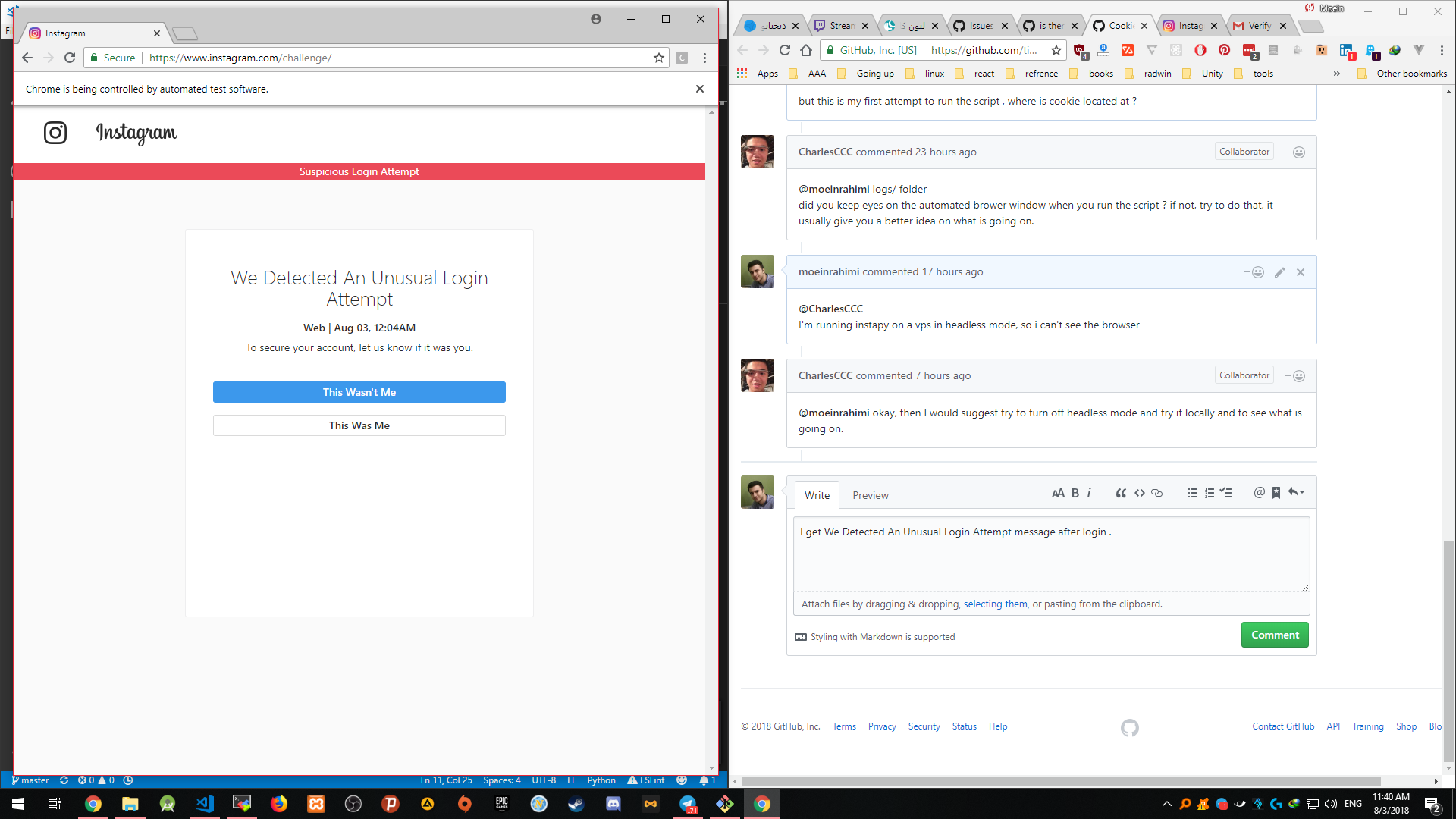Click This Wasn't Me button
Screen dimensions: 1456x819
pyautogui.click(x=359, y=392)
